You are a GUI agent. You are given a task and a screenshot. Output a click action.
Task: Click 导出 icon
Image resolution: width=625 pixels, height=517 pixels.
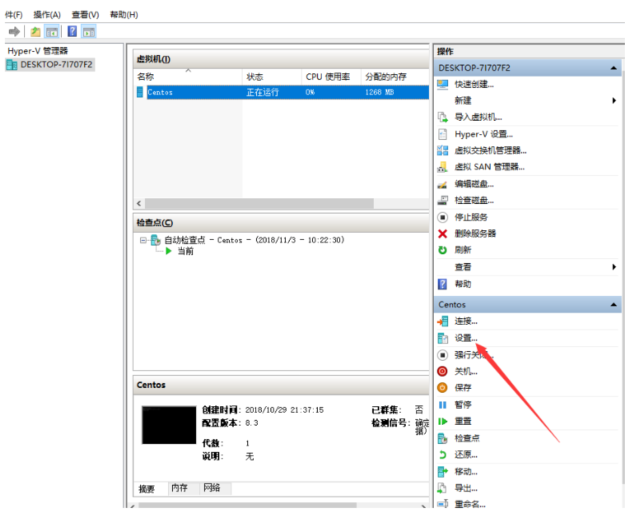[442, 488]
